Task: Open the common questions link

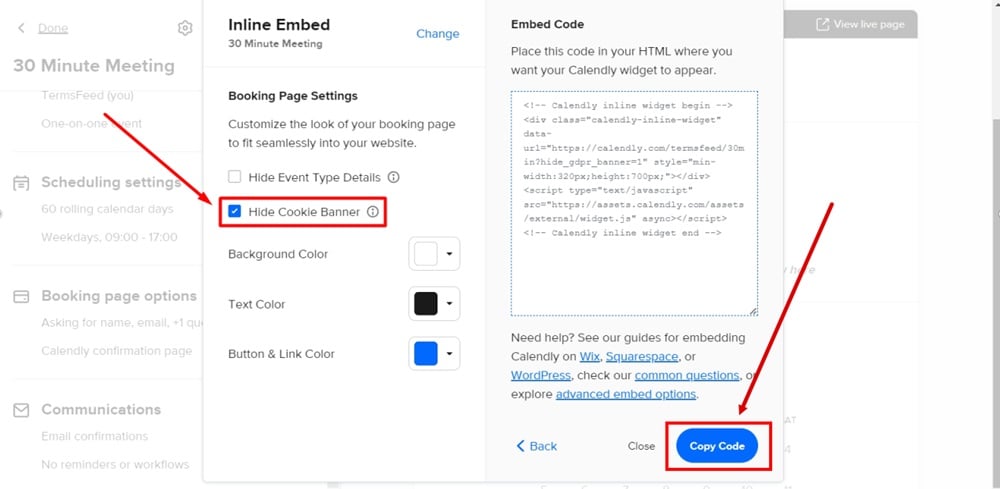Action: 687,375
